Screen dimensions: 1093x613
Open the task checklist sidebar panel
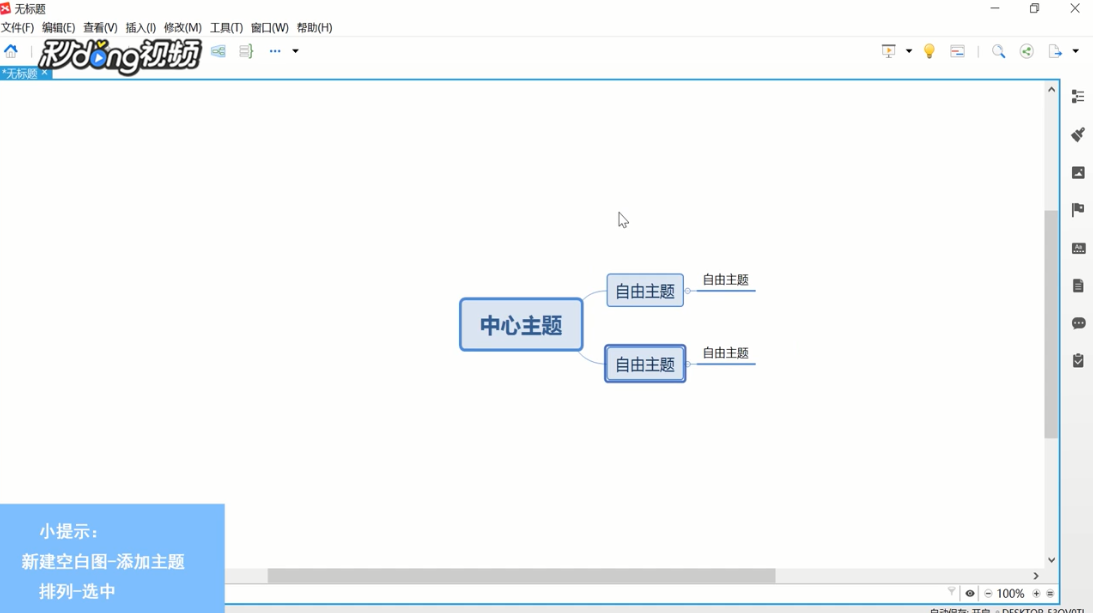pyautogui.click(x=1078, y=361)
